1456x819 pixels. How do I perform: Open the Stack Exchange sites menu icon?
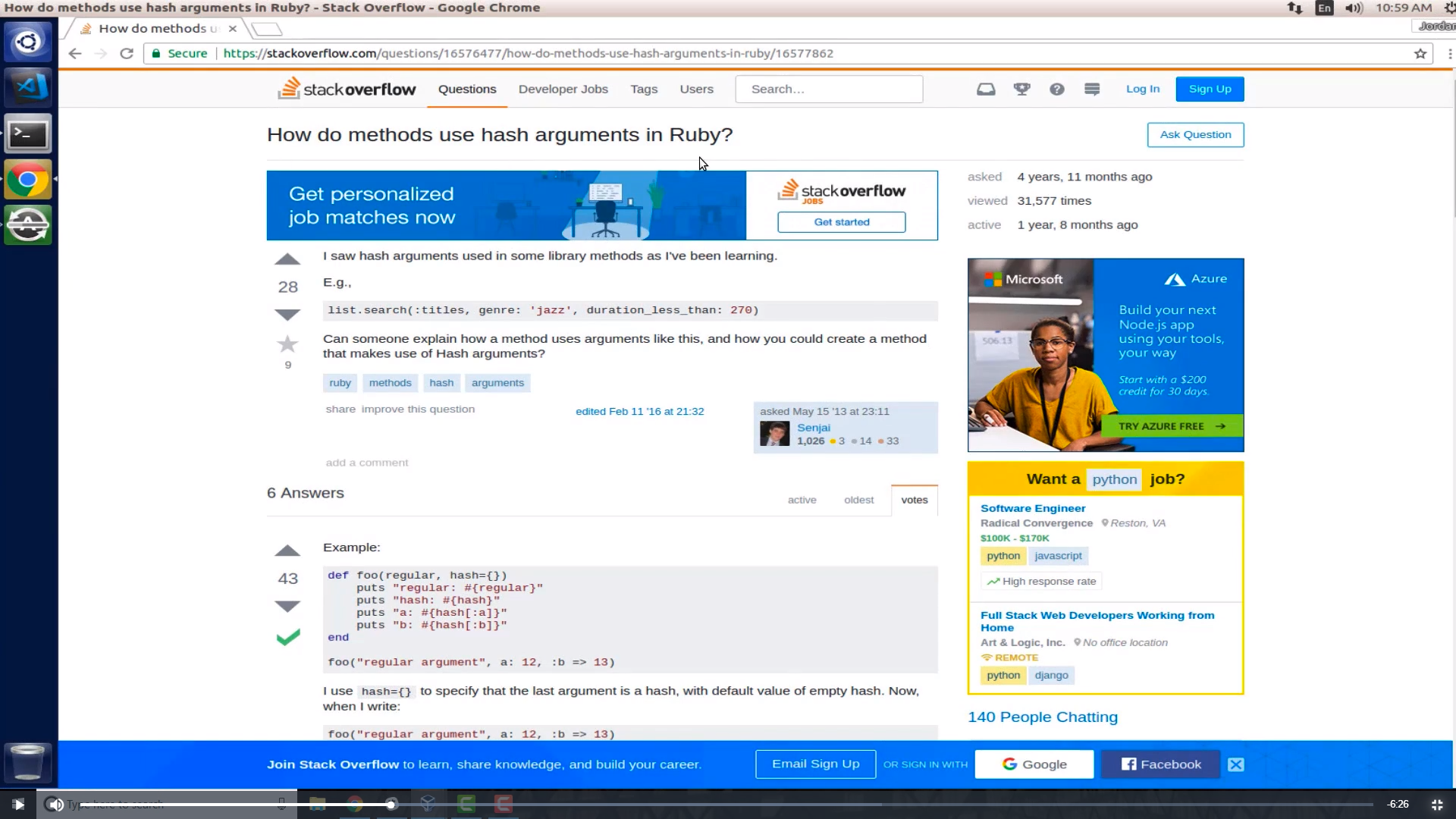pyautogui.click(x=1092, y=89)
